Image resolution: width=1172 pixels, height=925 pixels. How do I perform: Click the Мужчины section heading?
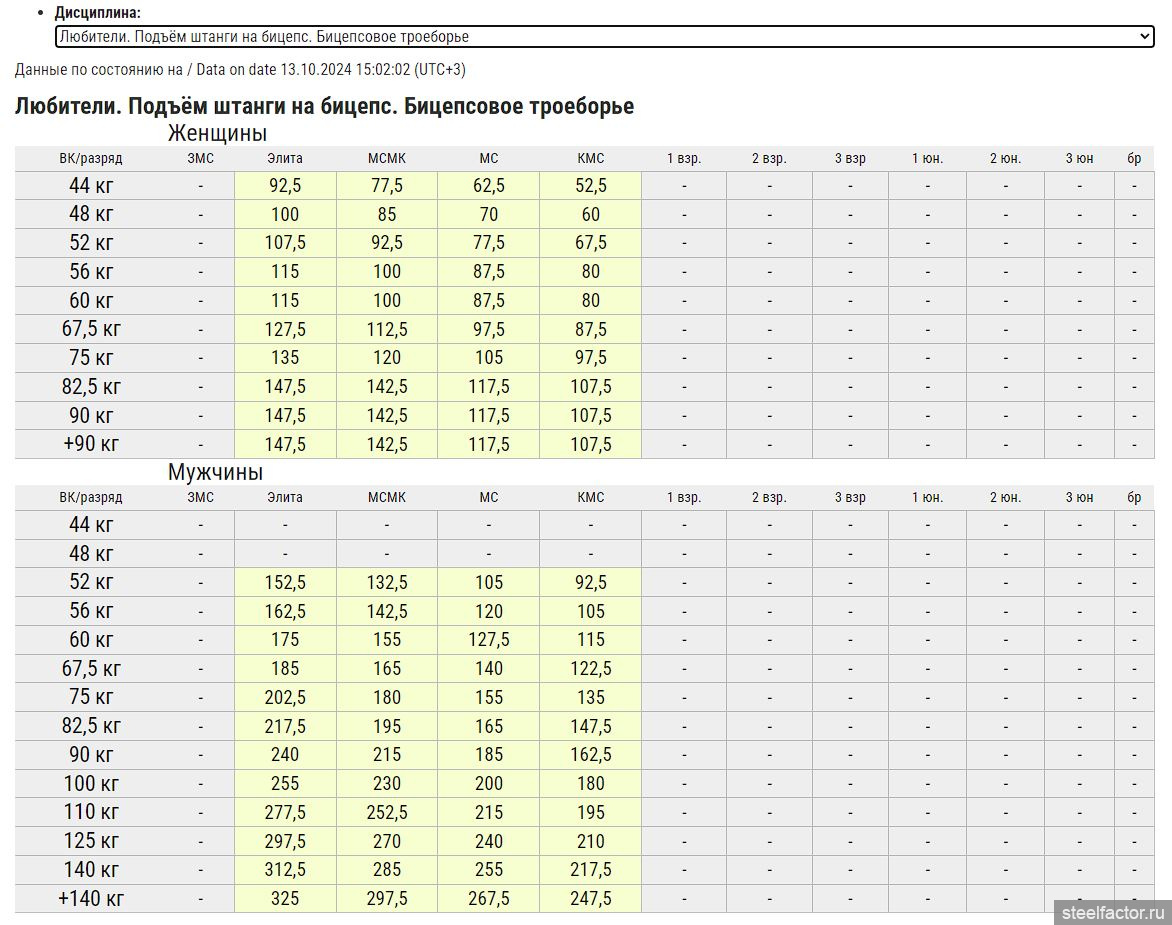click(x=215, y=472)
